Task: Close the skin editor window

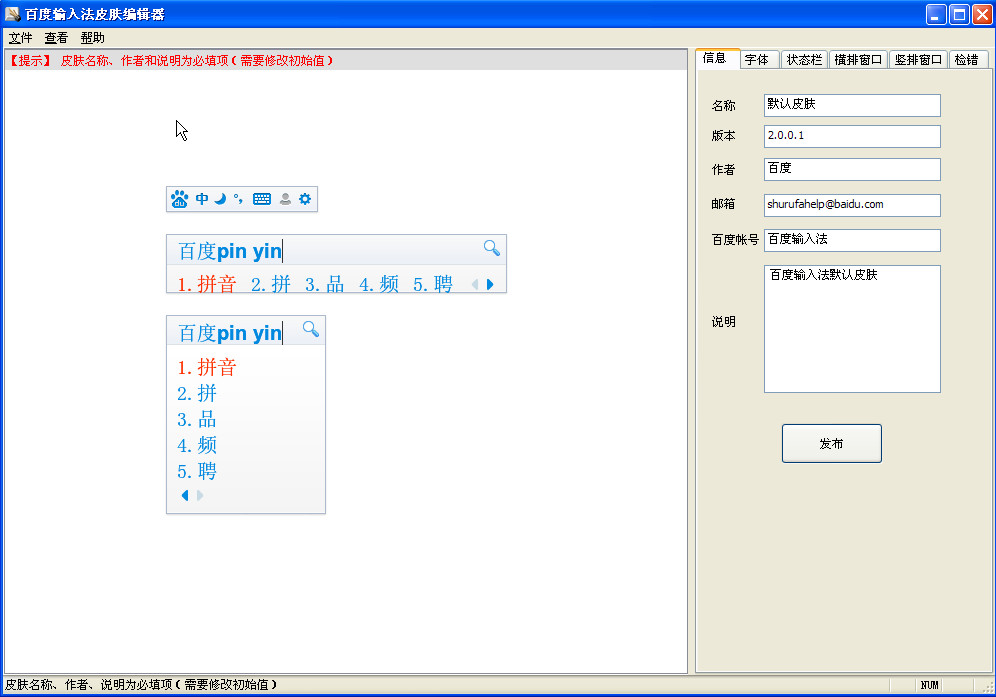Action: click(x=983, y=14)
